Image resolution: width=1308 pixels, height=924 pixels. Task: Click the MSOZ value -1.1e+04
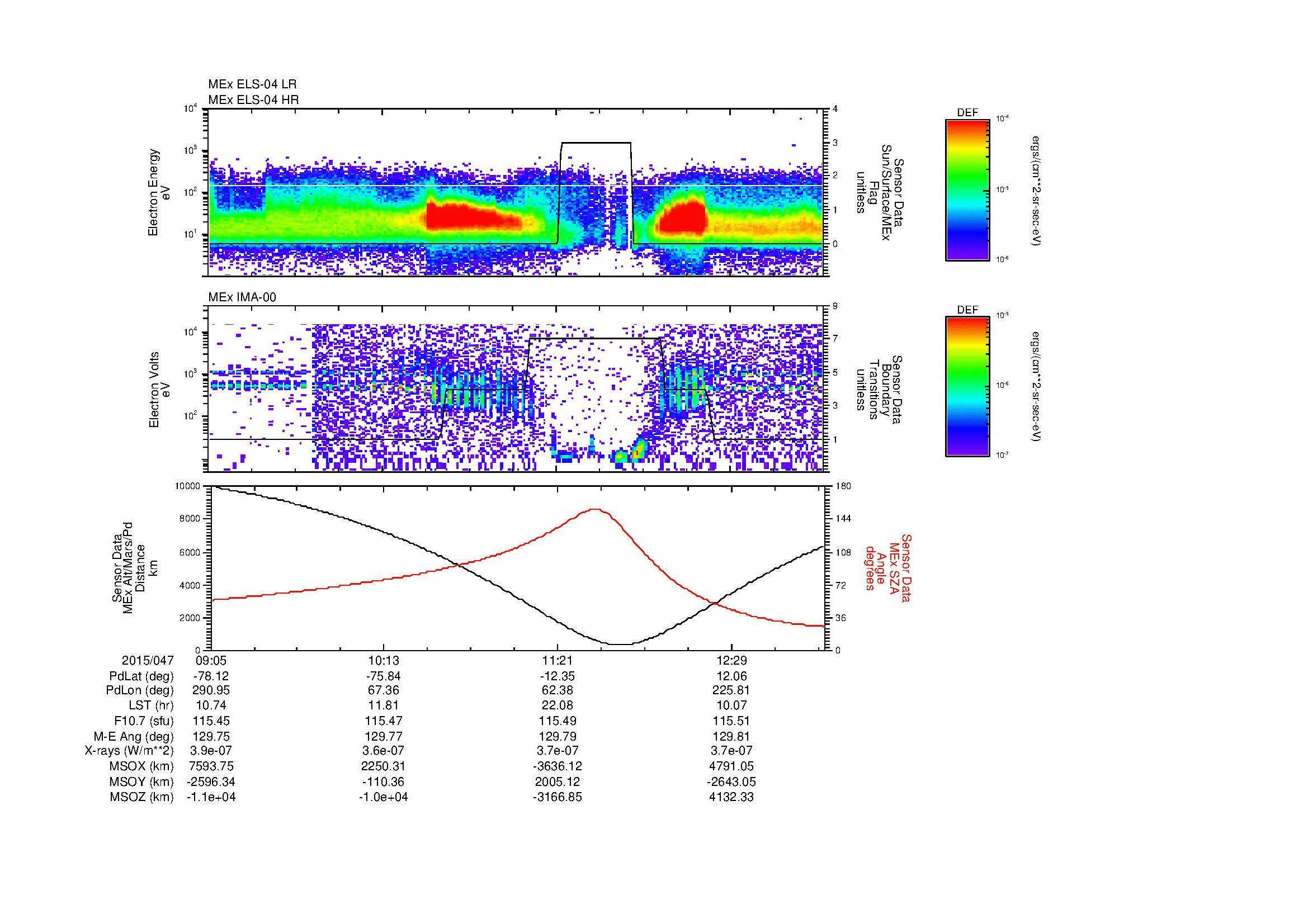coord(211,798)
